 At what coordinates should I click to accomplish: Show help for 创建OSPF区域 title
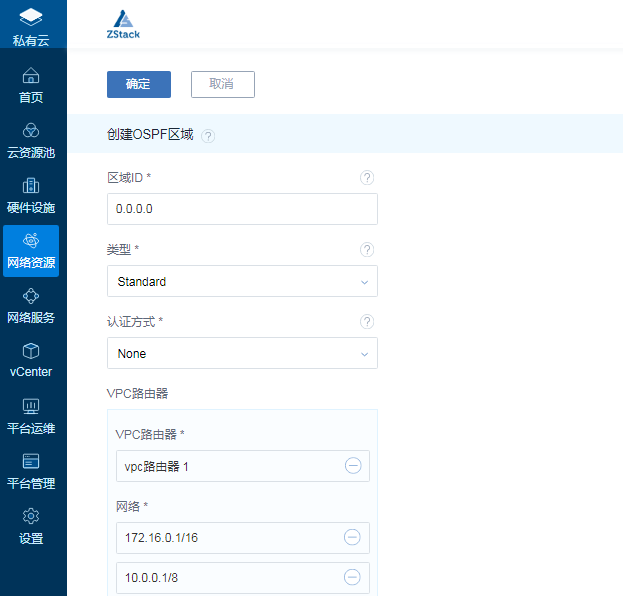pos(208,136)
